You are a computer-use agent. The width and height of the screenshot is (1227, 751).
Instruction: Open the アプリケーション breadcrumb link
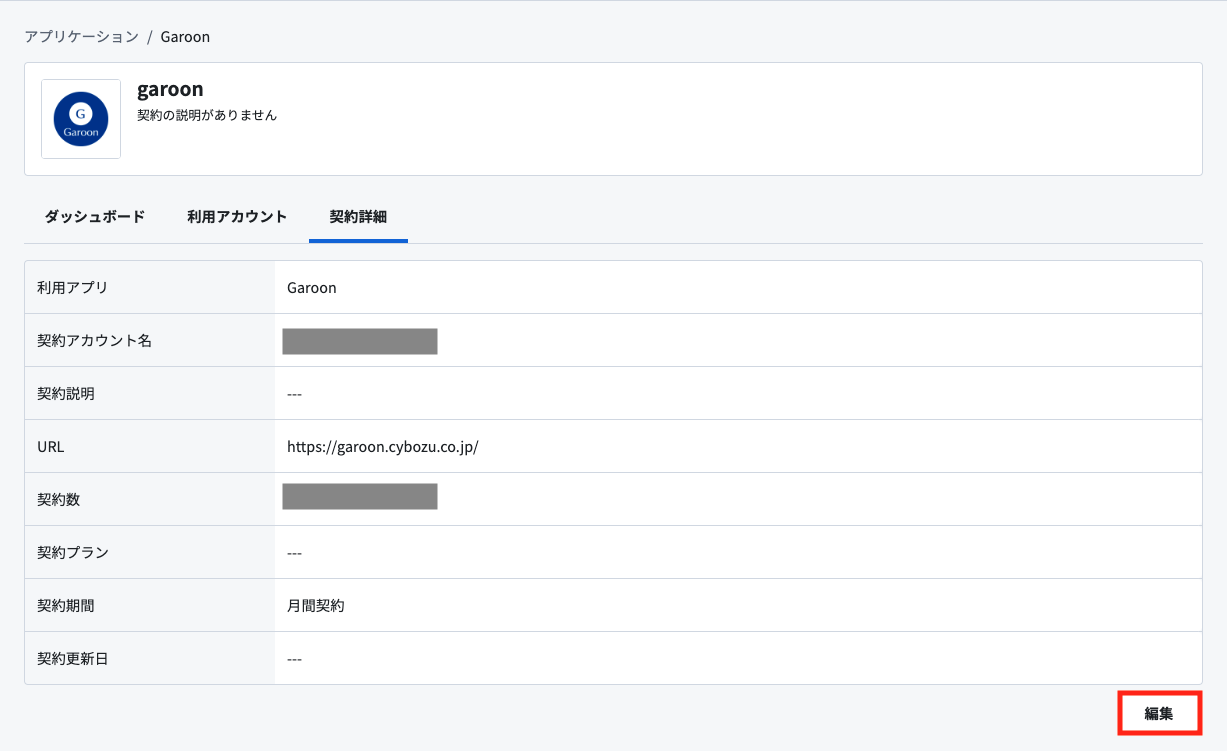point(82,37)
